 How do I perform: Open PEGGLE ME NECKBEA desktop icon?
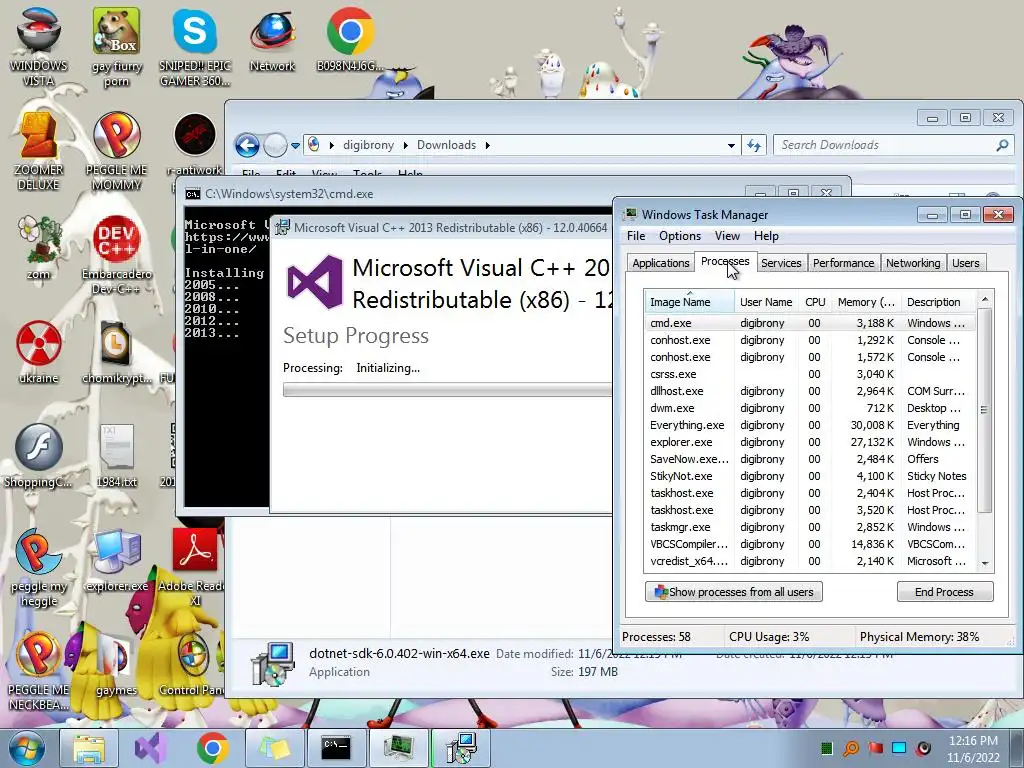pyautogui.click(x=38, y=671)
